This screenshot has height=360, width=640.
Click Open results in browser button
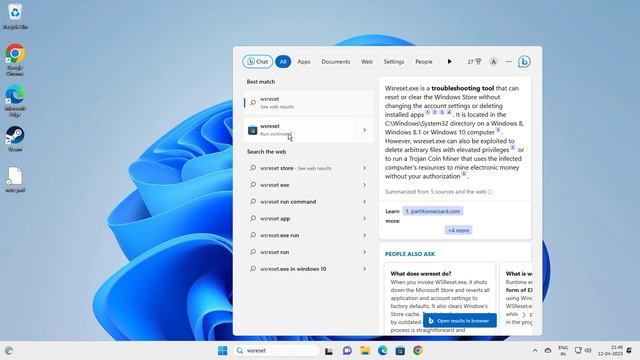coord(460,320)
